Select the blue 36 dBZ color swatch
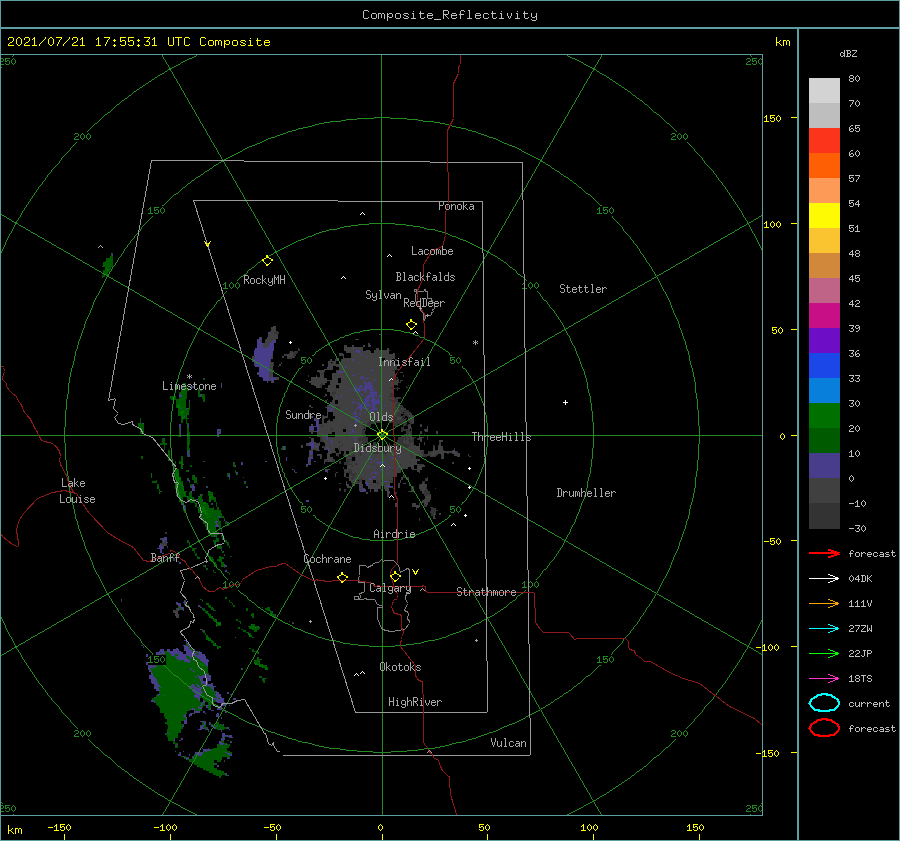 824,366
